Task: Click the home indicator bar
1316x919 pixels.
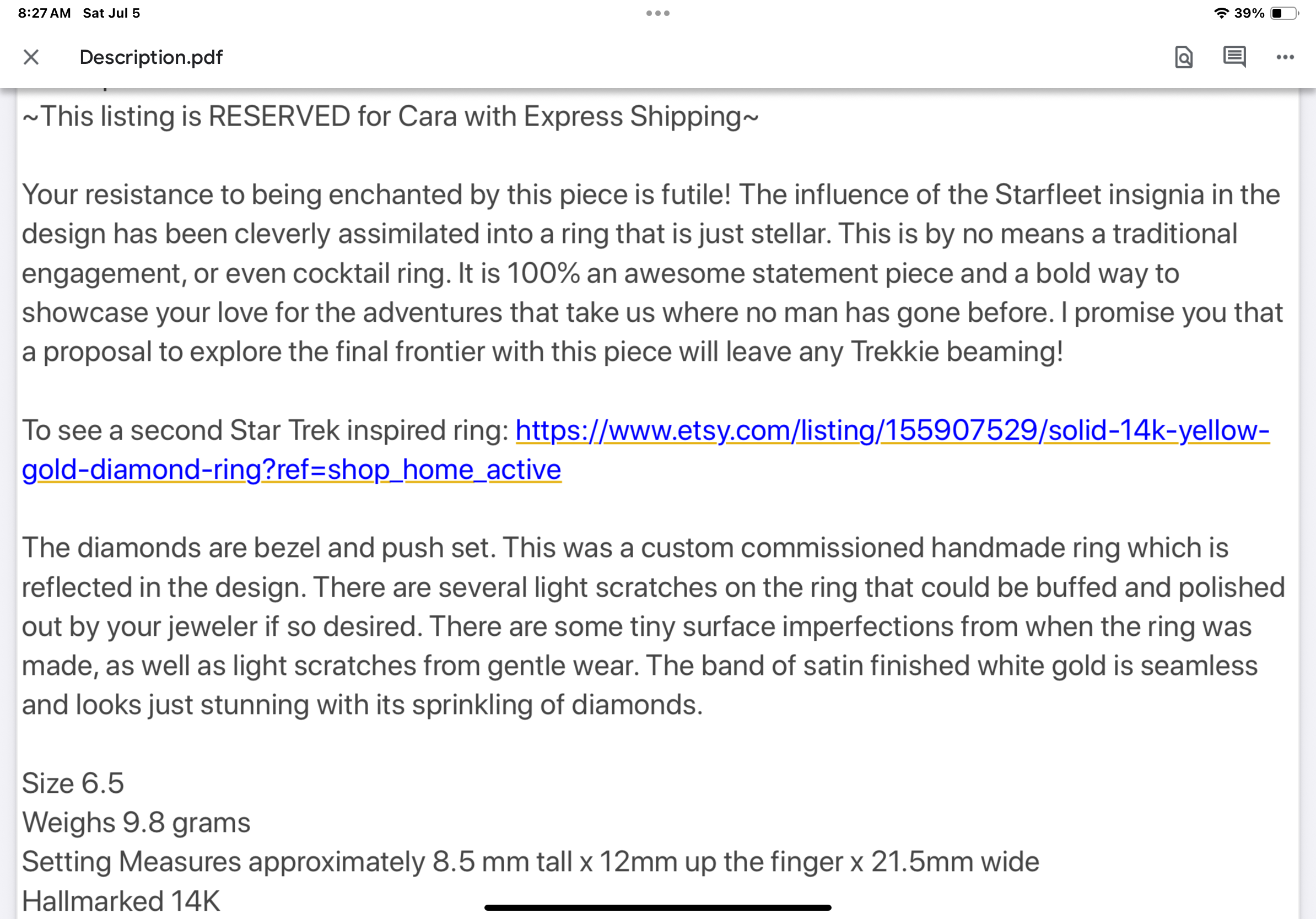Action: 657,907
